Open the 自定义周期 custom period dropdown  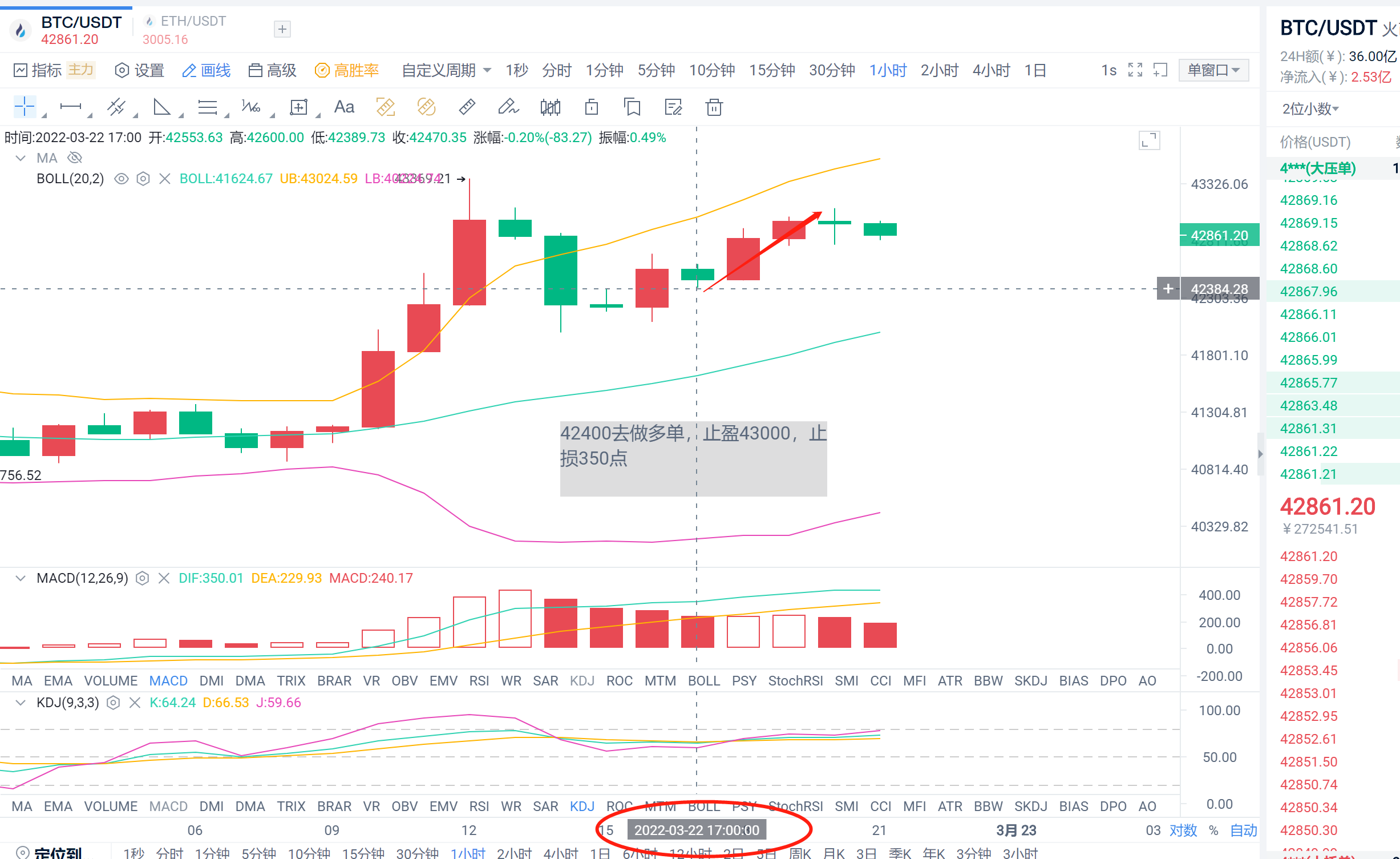[446, 70]
